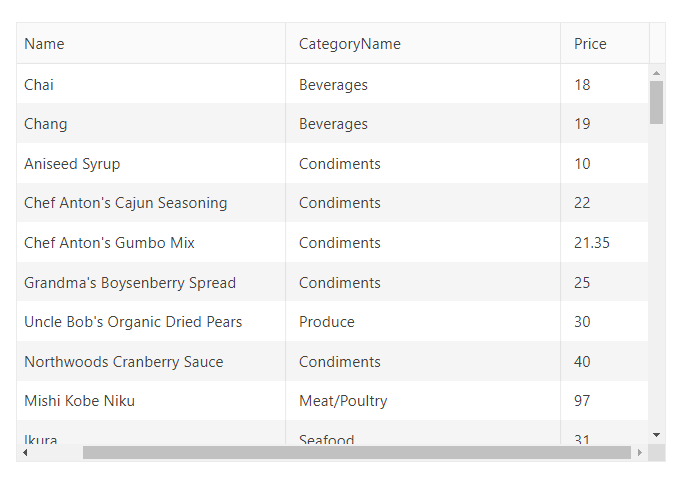This screenshot has height=483, width=690.
Task: Click the Aniseed Syrup name cell
Action: coord(72,164)
